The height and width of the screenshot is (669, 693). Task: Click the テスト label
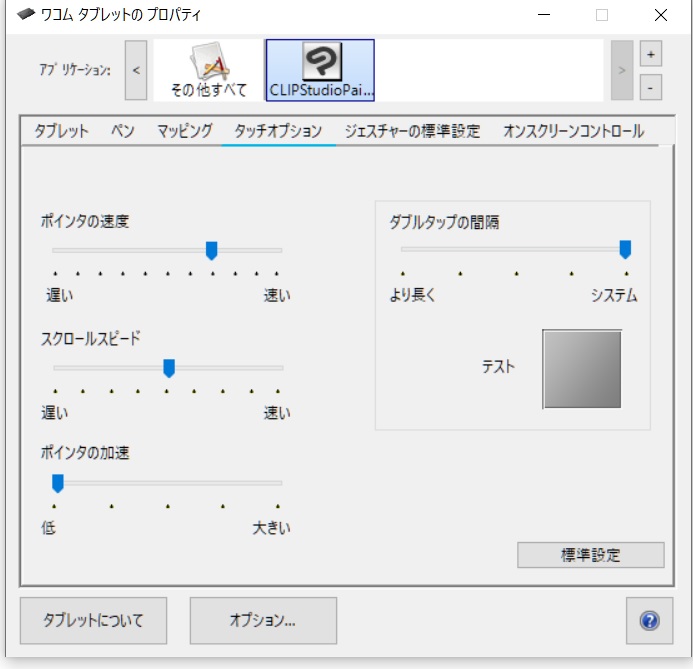pyautogui.click(x=498, y=366)
